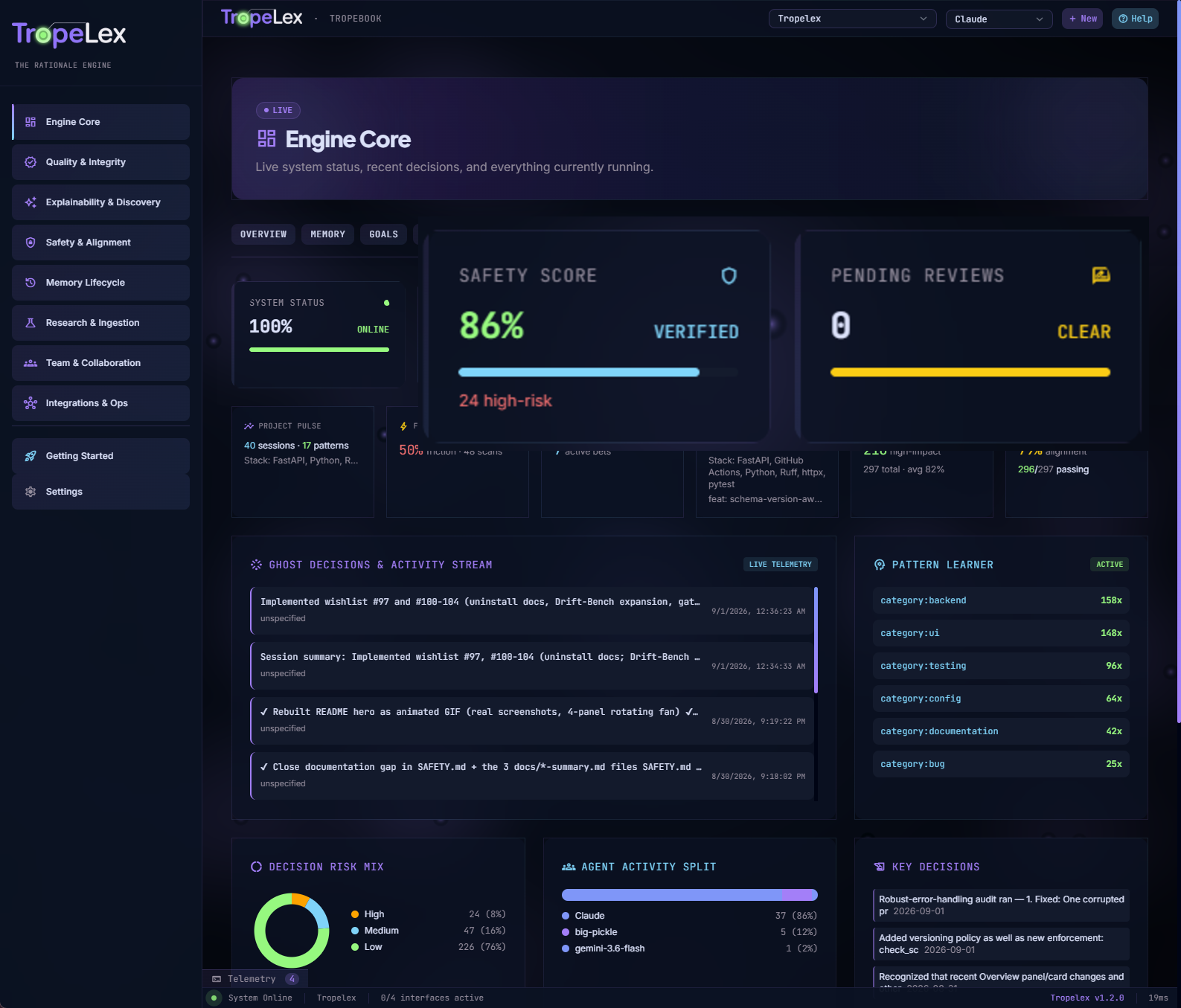Click the Ghost Decisions header icon
This screenshot has height=1008, width=1181.
257,565
